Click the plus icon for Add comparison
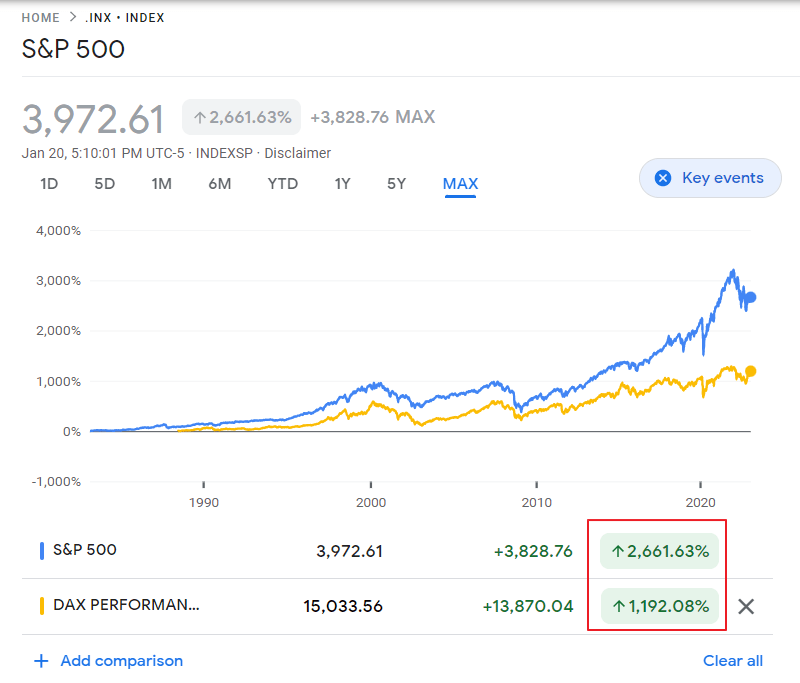Screen dimensions: 800x683 click(x=41, y=662)
